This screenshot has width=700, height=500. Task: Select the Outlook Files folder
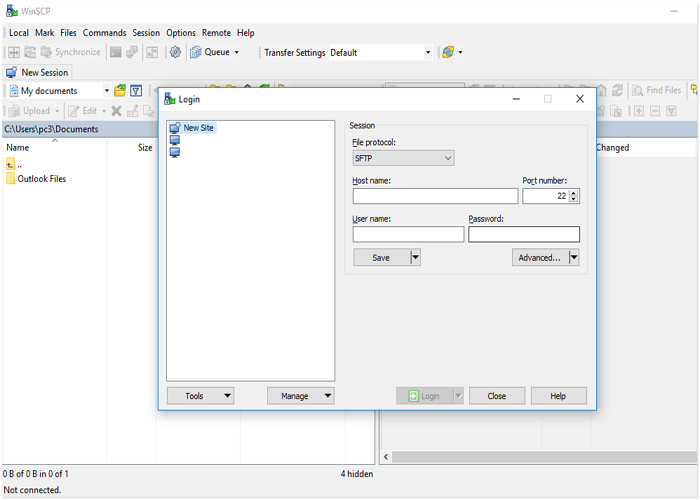(36, 179)
